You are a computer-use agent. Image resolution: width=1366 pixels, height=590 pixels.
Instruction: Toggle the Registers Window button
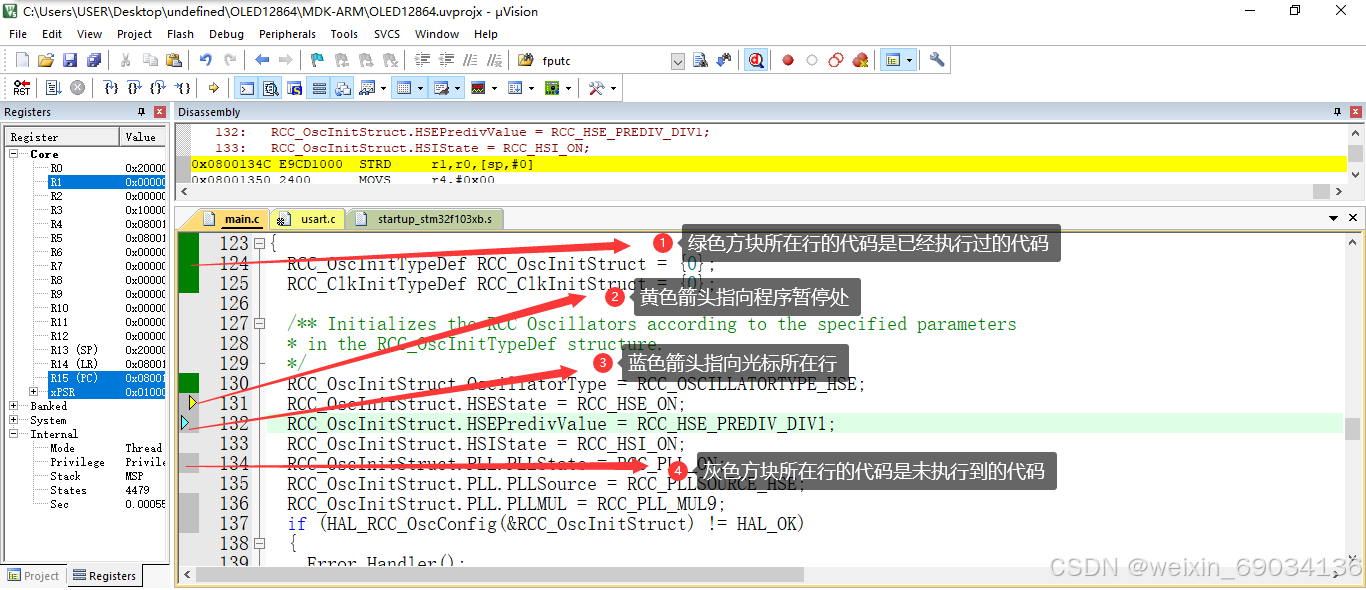[319, 88]
